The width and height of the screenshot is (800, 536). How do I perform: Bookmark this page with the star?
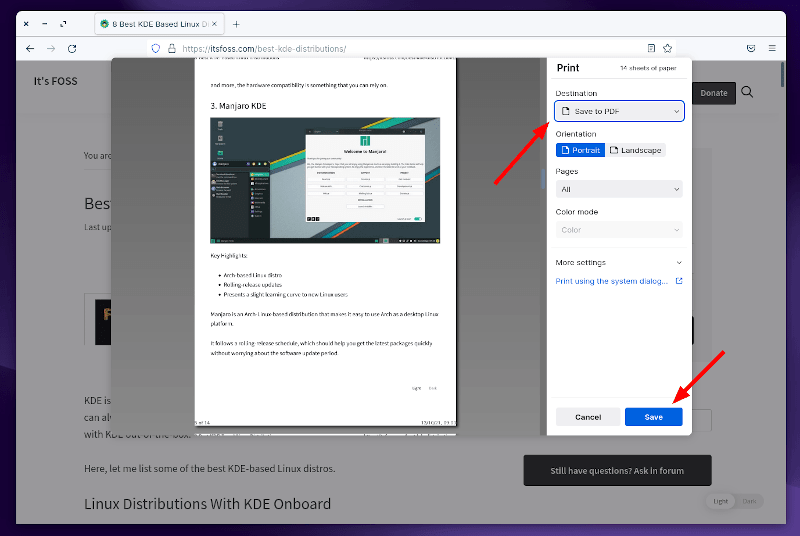(667, 48)
